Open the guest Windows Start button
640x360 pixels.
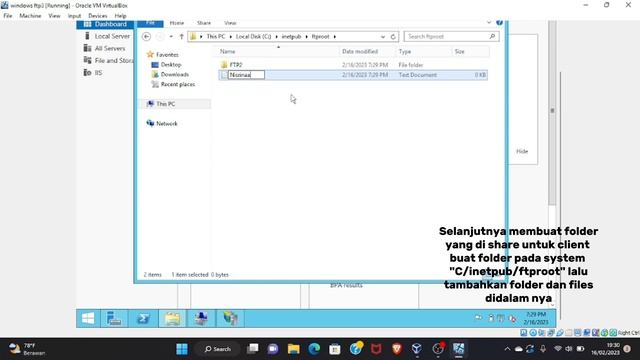click(x=88, y=318)
